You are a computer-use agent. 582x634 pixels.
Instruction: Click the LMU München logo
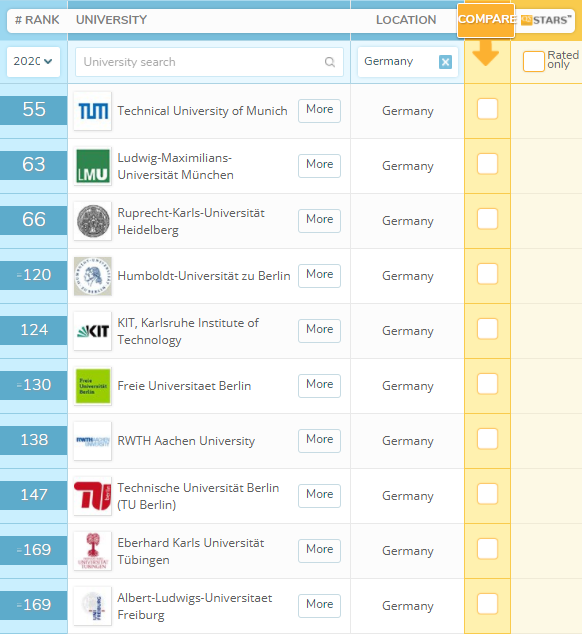coord(93,166)
